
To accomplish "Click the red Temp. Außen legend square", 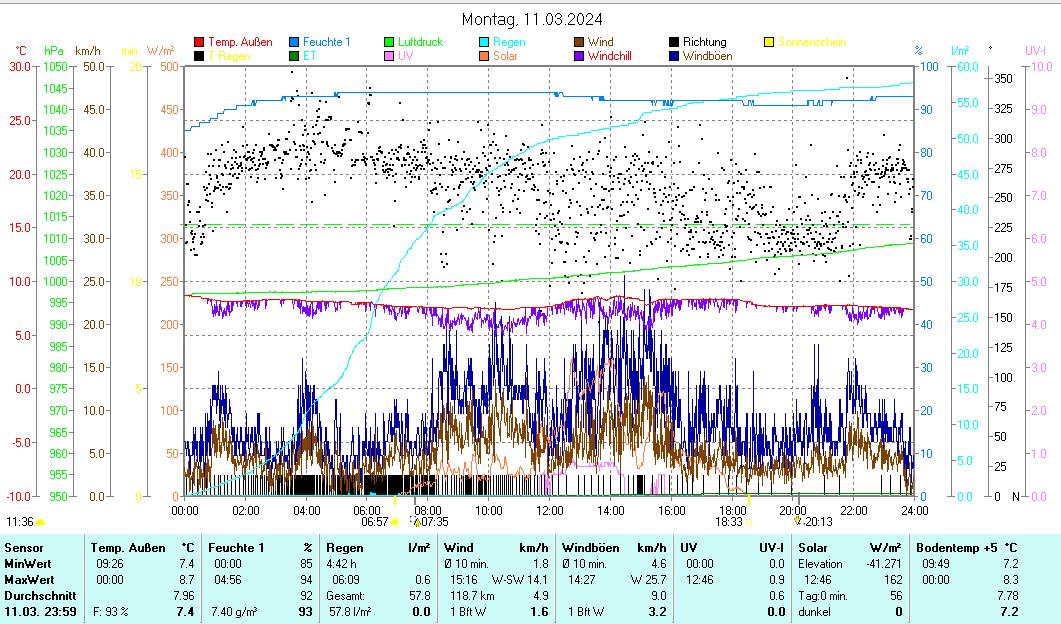I will [199, 42].
